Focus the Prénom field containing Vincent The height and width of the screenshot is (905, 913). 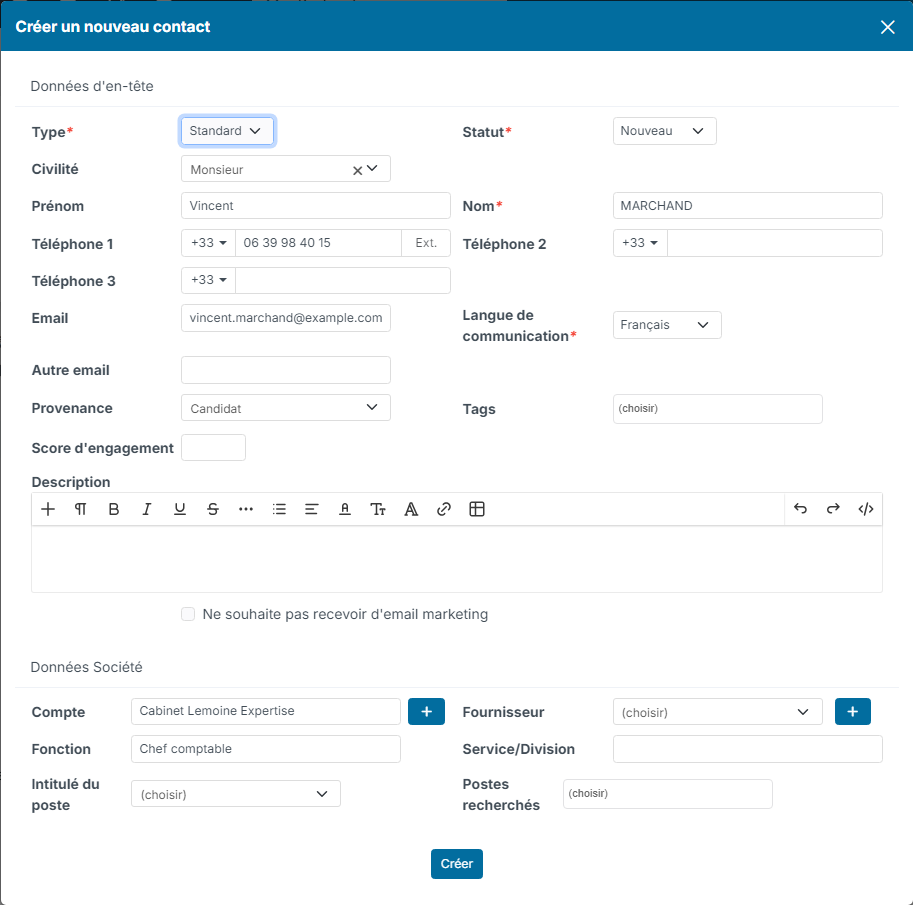(316, 206)
